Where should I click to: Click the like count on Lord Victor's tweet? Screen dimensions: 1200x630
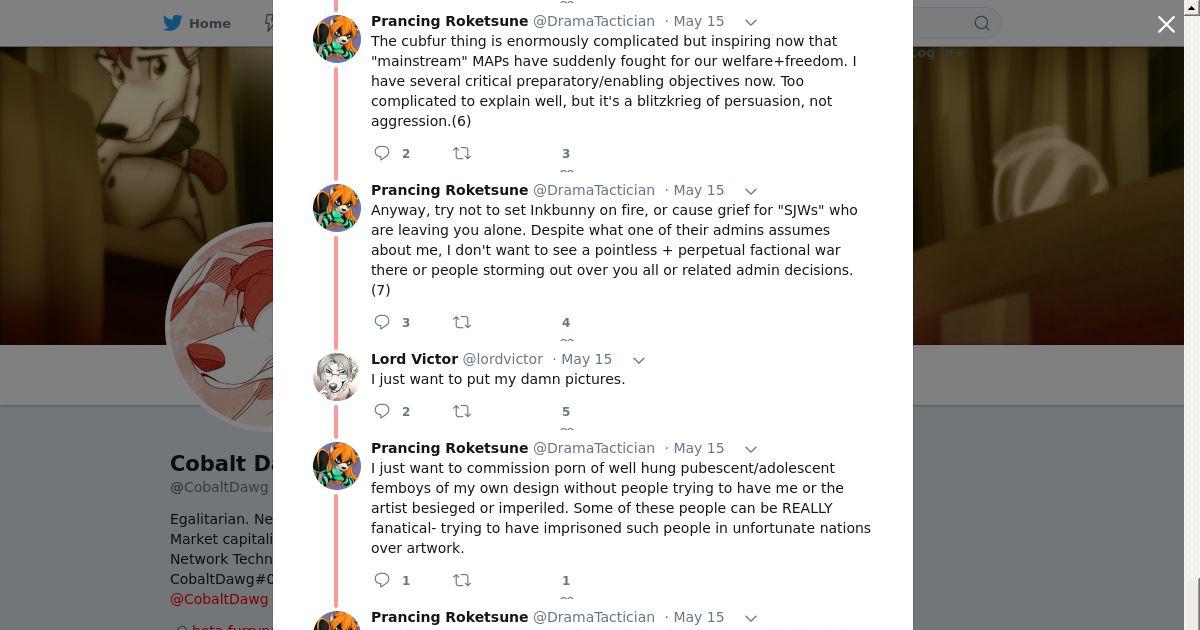[x=565, y=411]
